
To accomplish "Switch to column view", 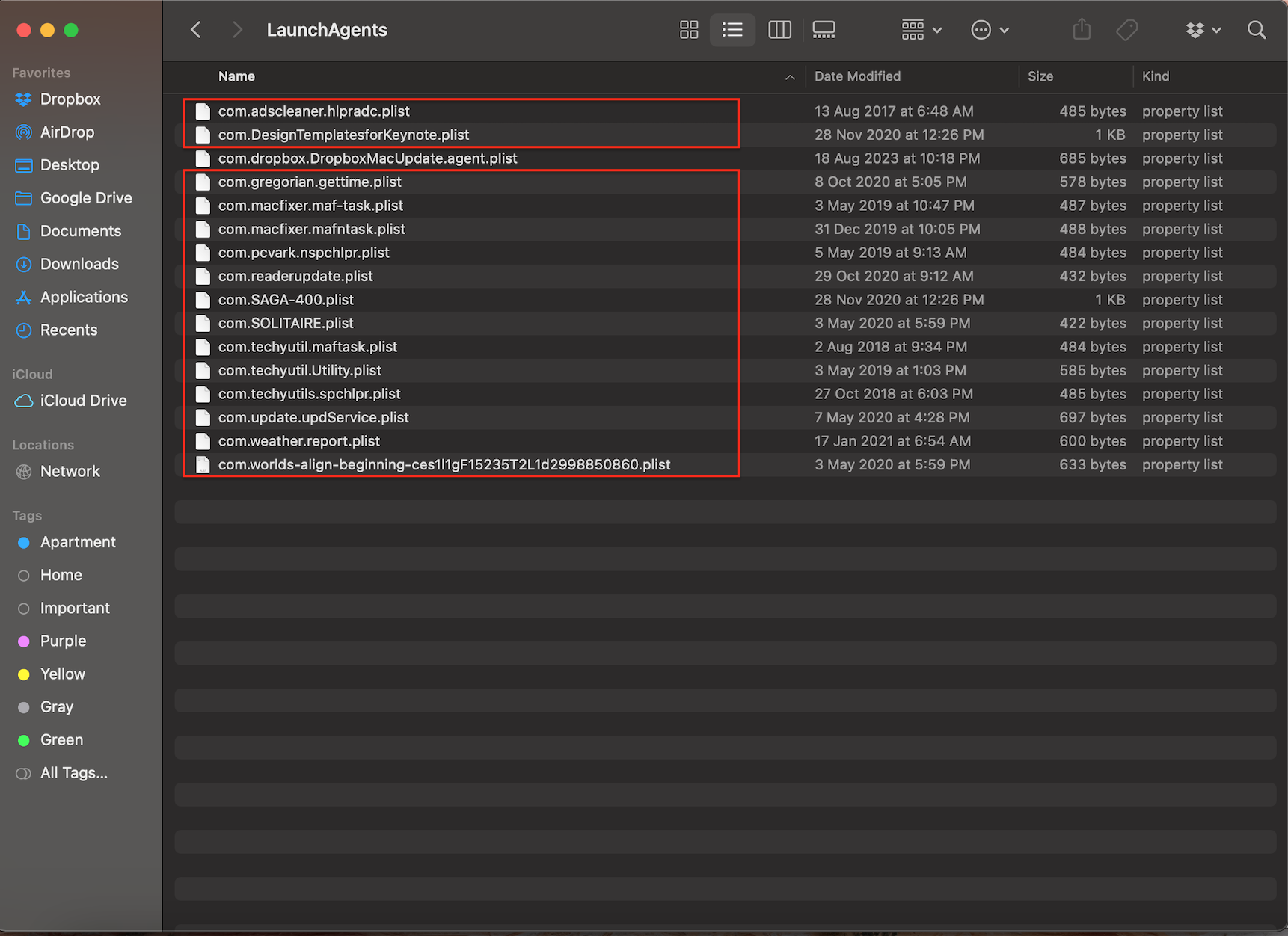I will coord(779,30).
